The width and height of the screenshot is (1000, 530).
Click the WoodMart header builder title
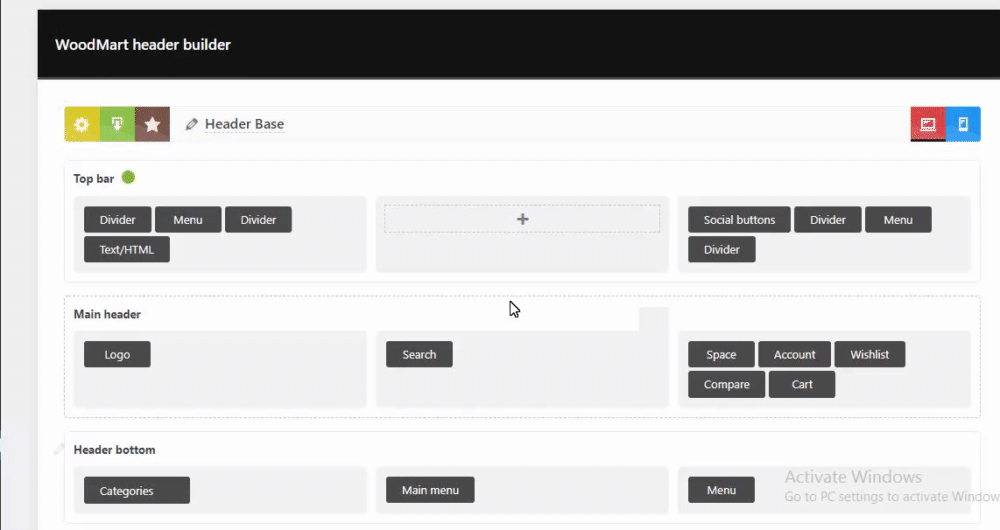pyautogui.click(x=143, y=45)
